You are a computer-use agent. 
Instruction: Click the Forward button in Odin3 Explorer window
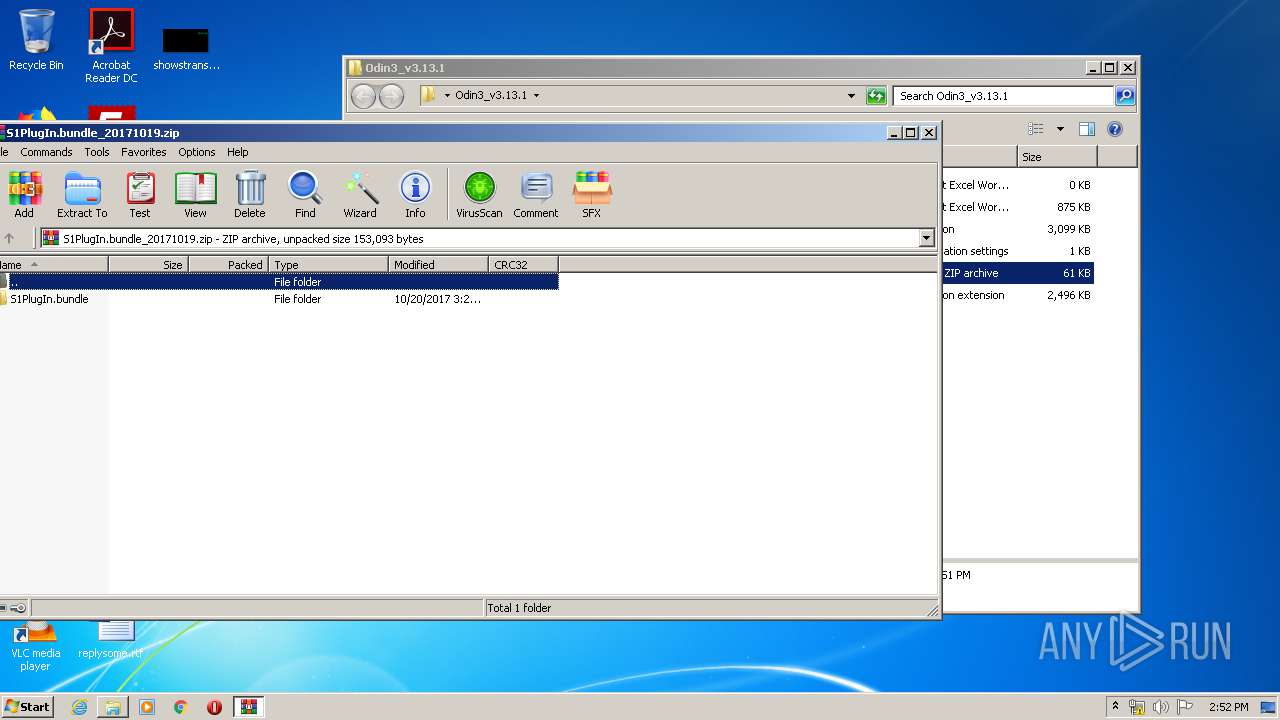tap(392, 96)
